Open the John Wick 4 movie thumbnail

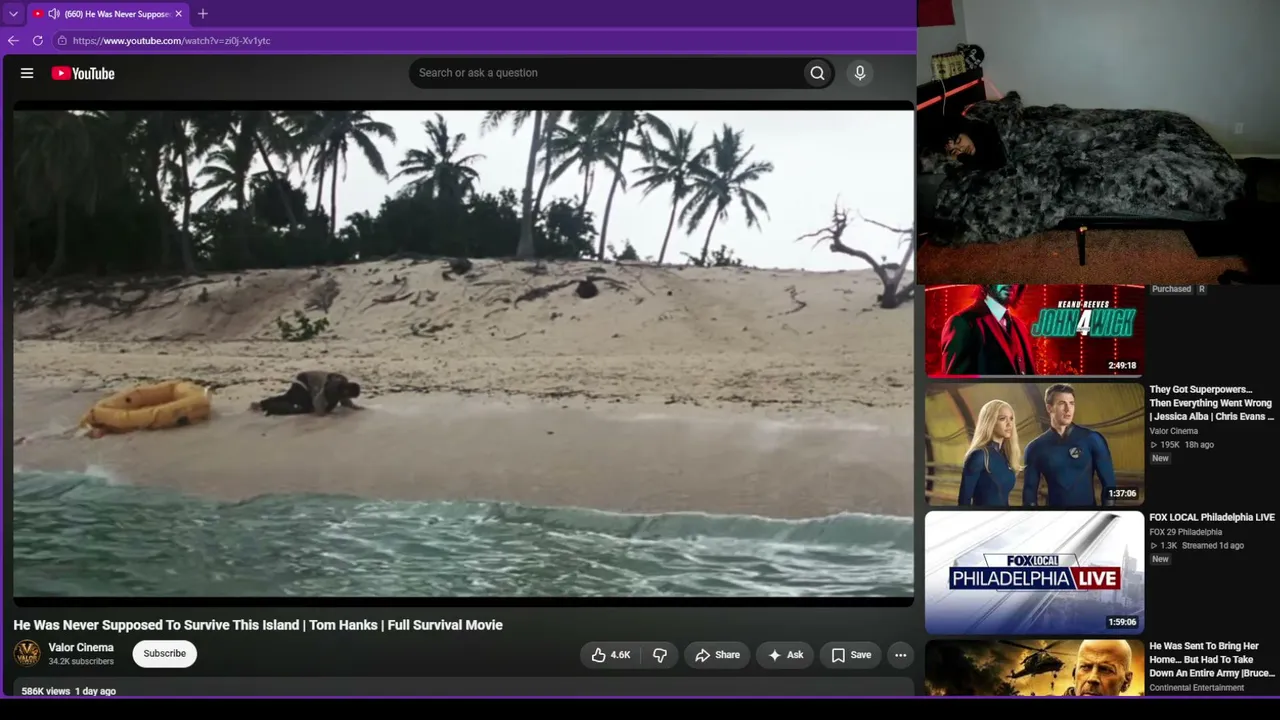1034,330
